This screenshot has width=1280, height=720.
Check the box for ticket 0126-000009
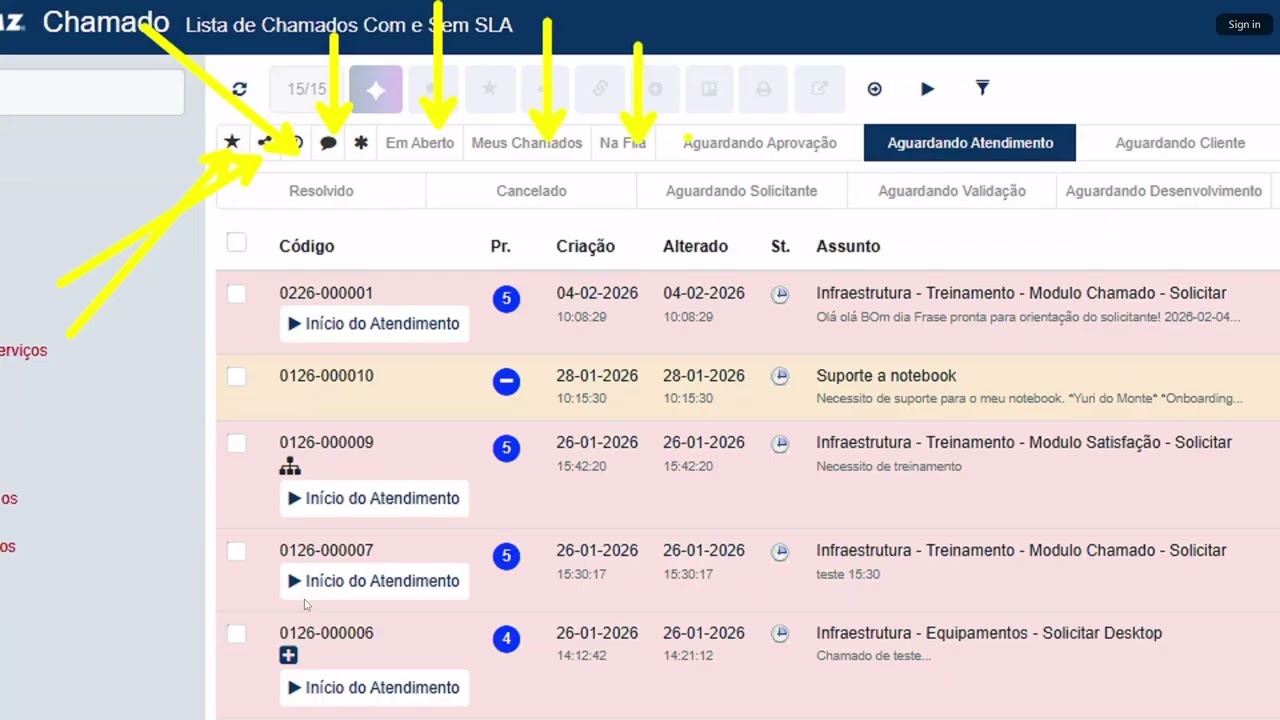pyautogui.click(x=236, y=443)
